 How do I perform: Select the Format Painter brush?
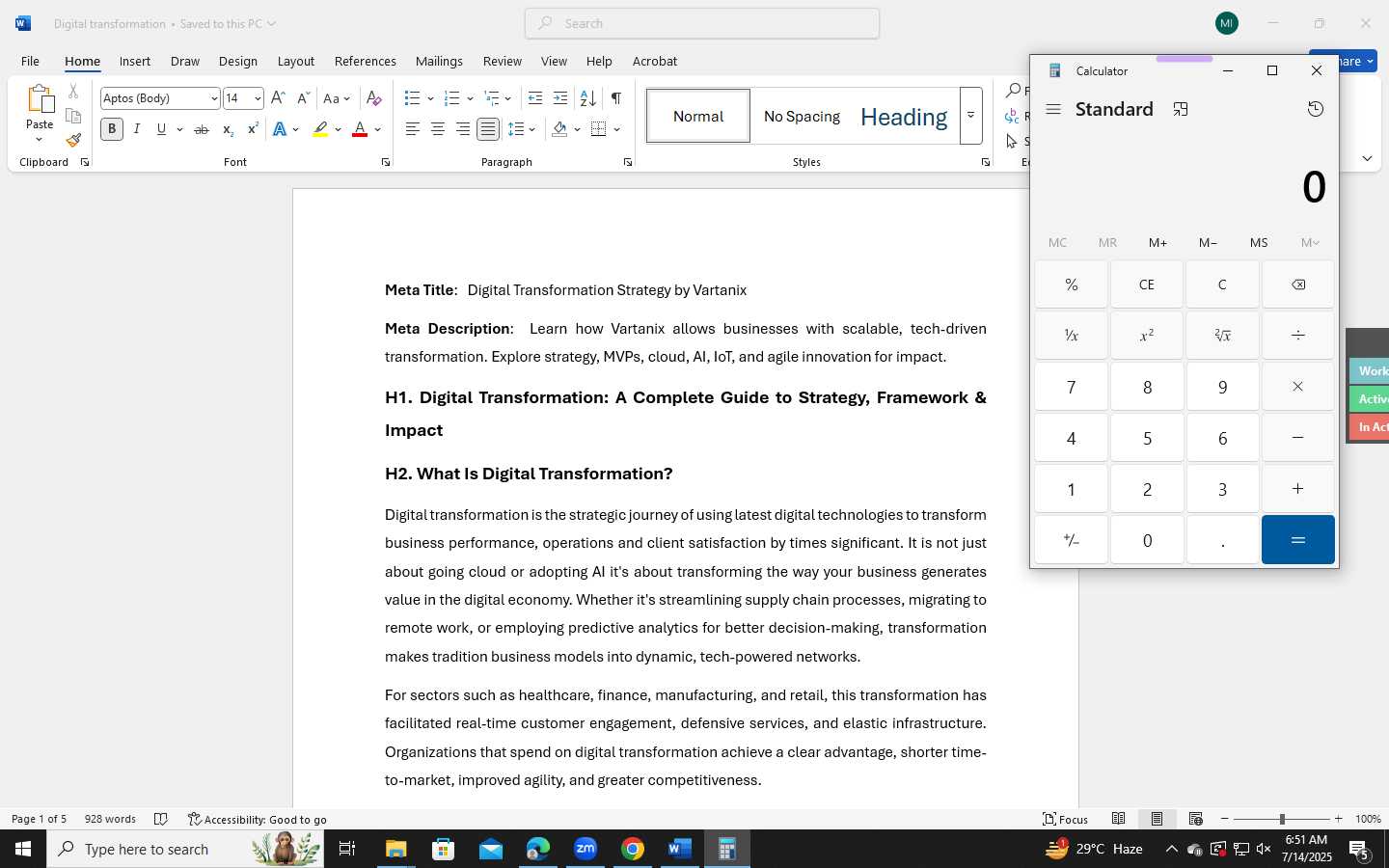[73, 140]
